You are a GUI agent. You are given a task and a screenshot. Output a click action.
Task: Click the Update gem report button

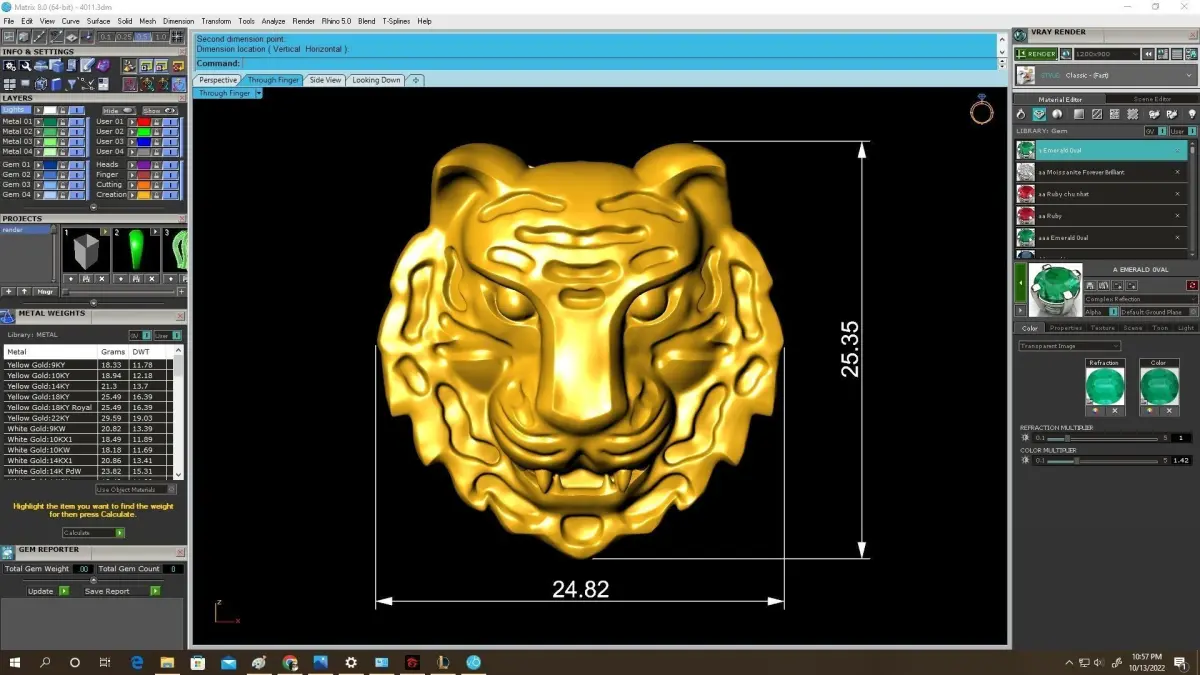47,591
